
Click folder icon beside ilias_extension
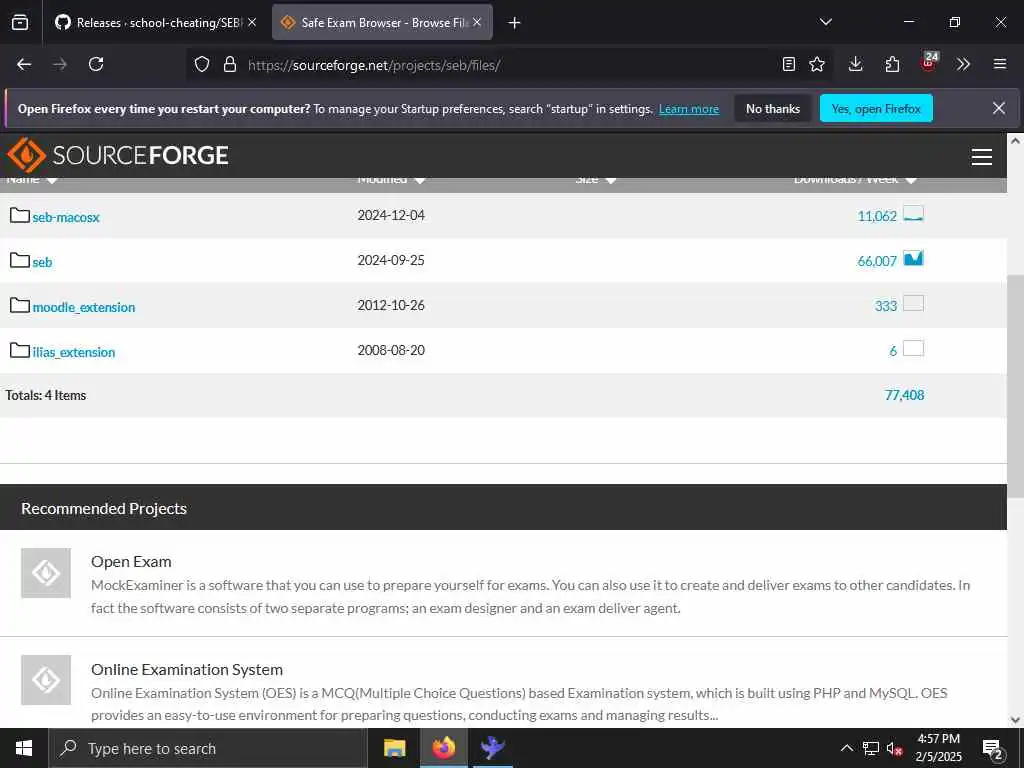(x=20, y=350)
